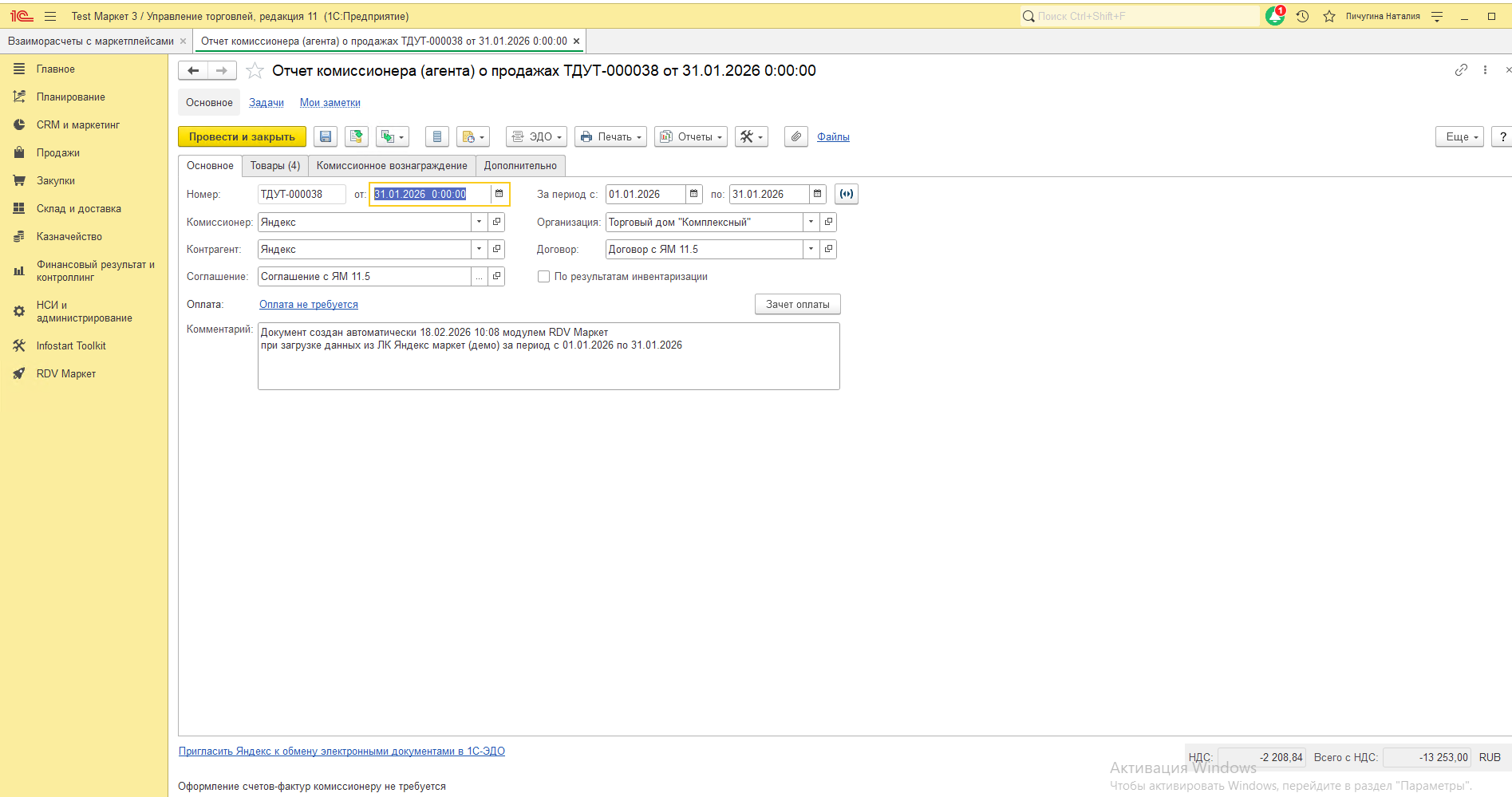This screenshot has height=797, width=1512.
Task: Switch to the Дополнительно tab
Action: (520, 165)
